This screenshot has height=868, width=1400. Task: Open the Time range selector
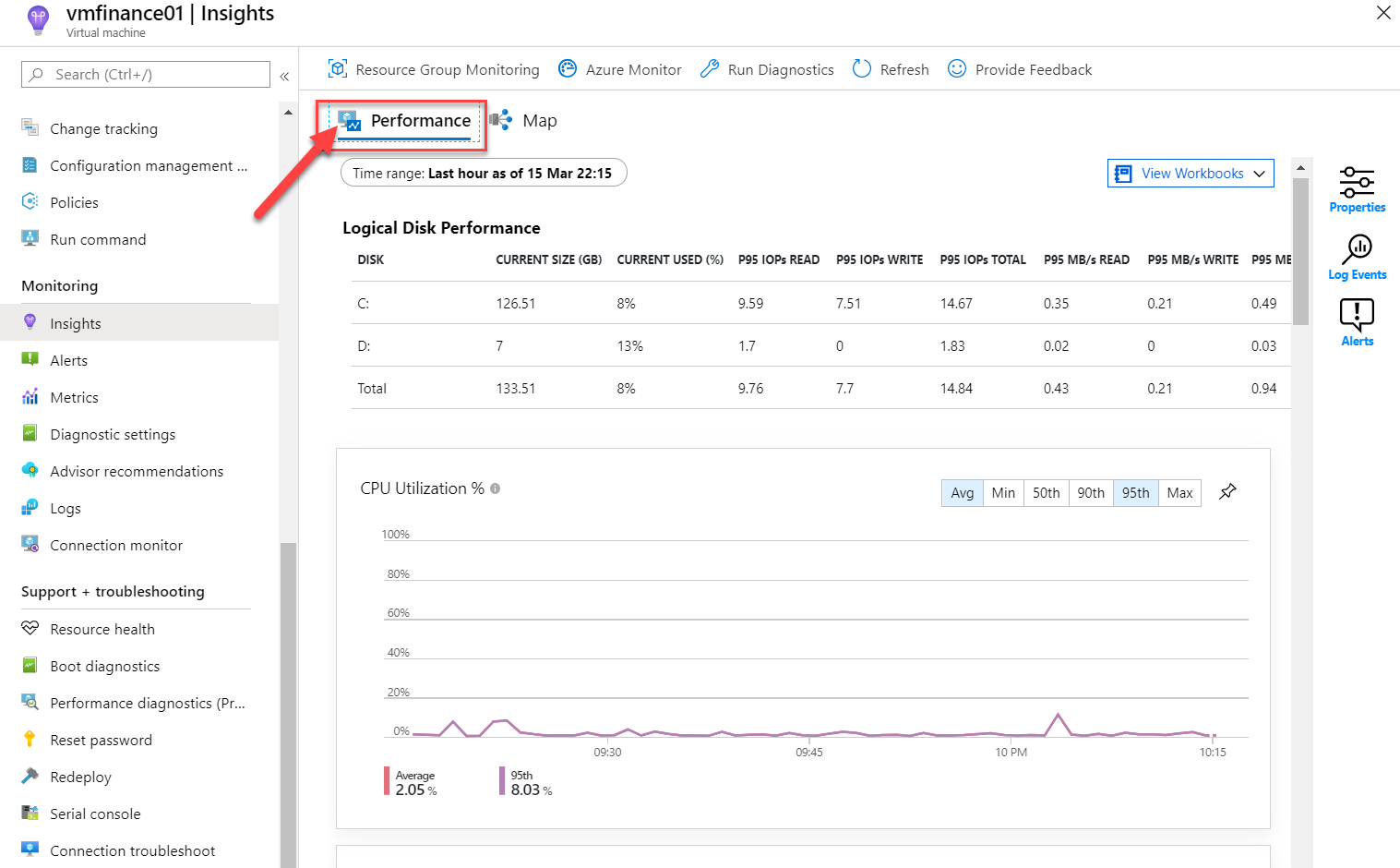tap(484, 173)
